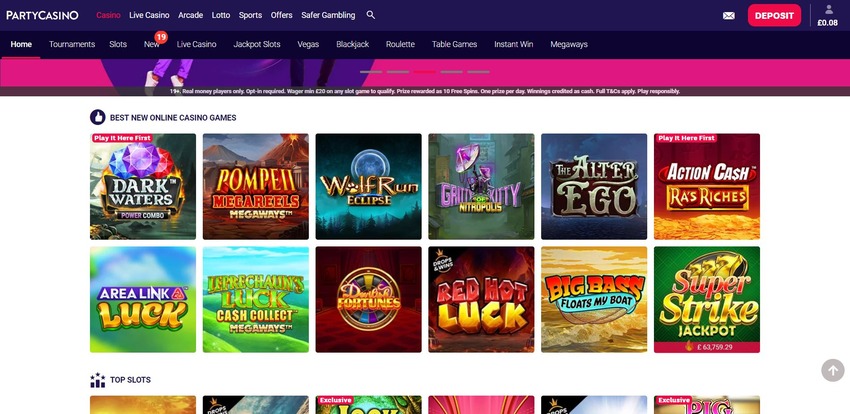
Task: Open the Arcade section
Action: 191,15
